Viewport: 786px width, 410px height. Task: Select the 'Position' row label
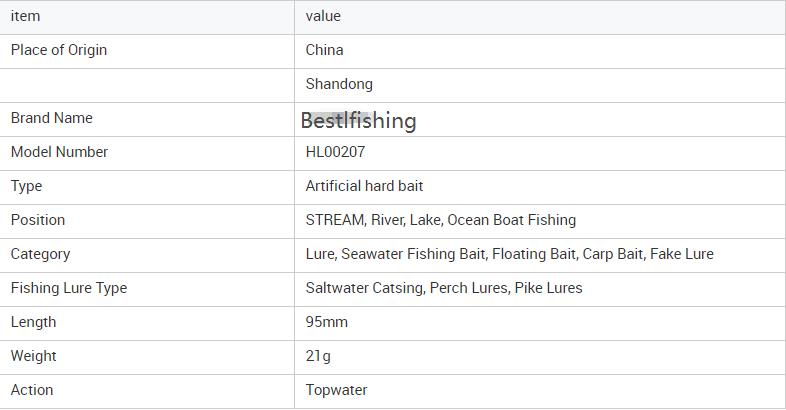click(x=38, y=220)
